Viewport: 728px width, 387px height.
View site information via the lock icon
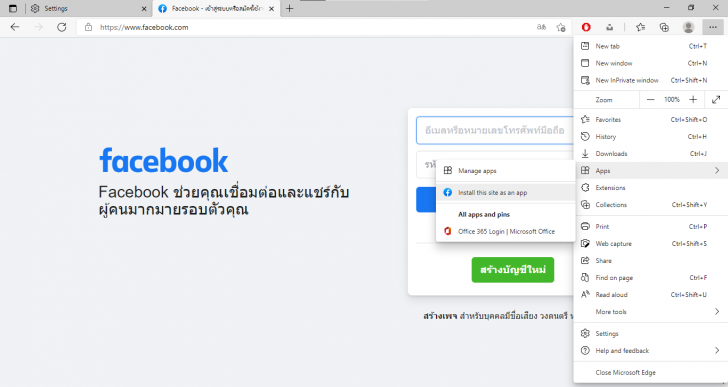pos(88,27)
